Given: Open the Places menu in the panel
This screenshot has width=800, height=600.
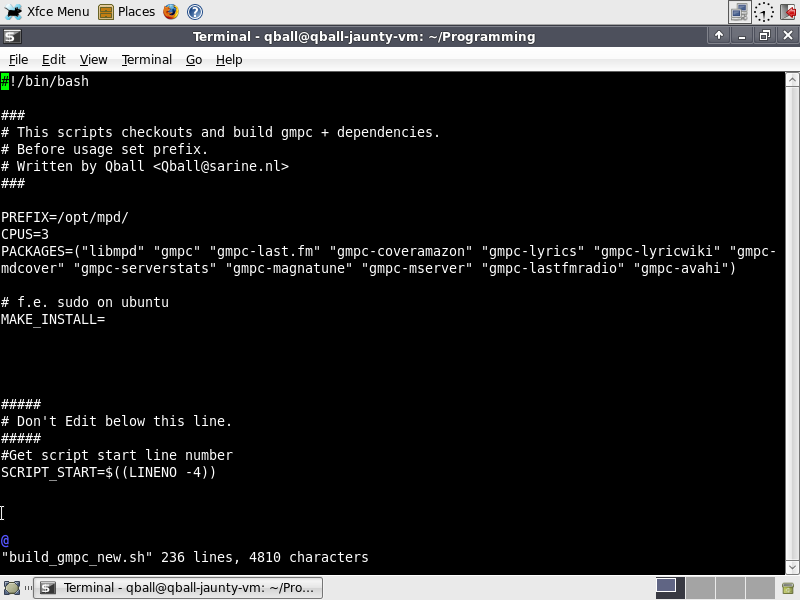Looking at the screenshot, I should tap(127, 11).
